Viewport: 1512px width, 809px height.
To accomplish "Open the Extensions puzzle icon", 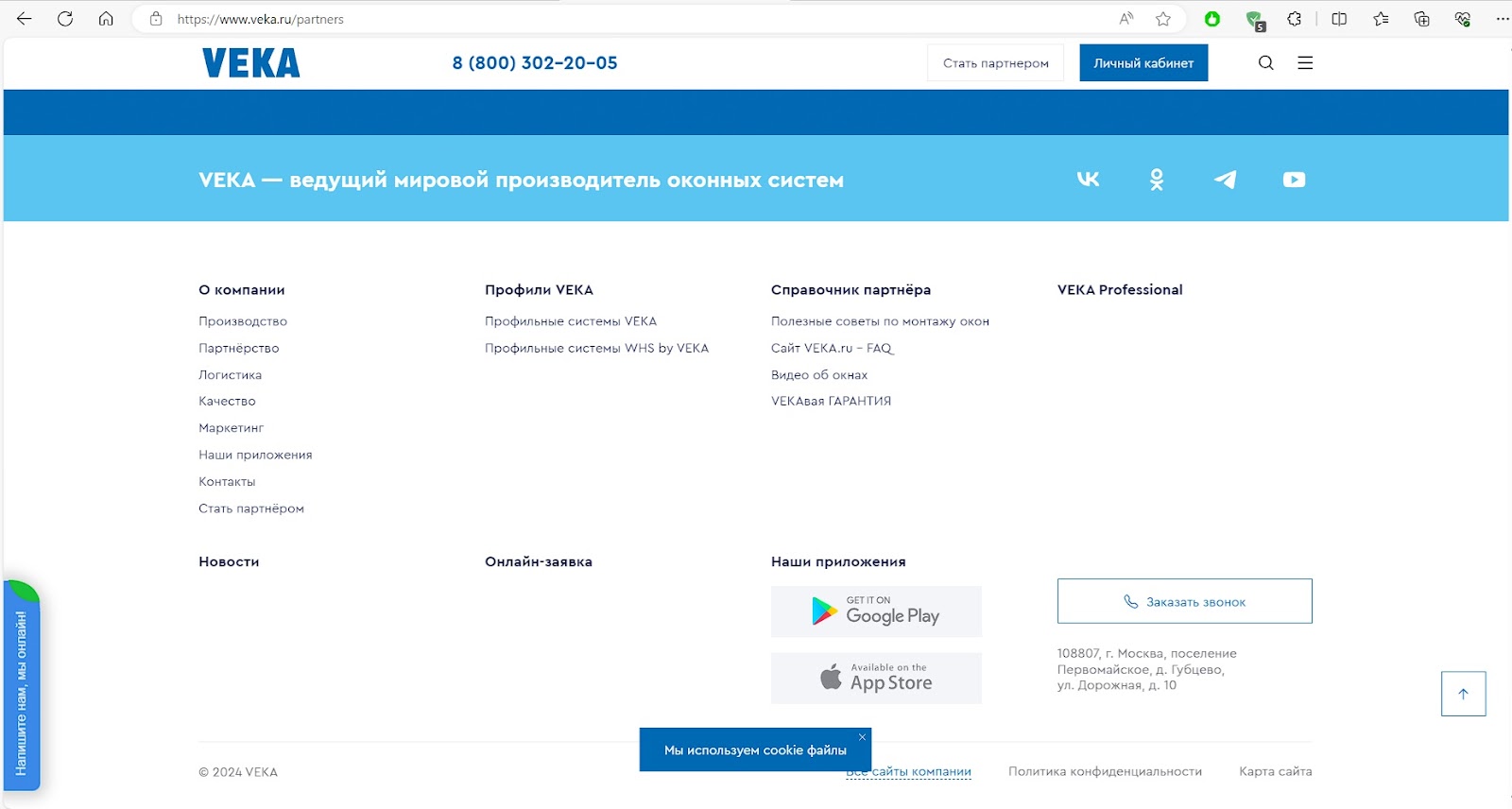I will pyautogui.click(x=1295, y=19).
